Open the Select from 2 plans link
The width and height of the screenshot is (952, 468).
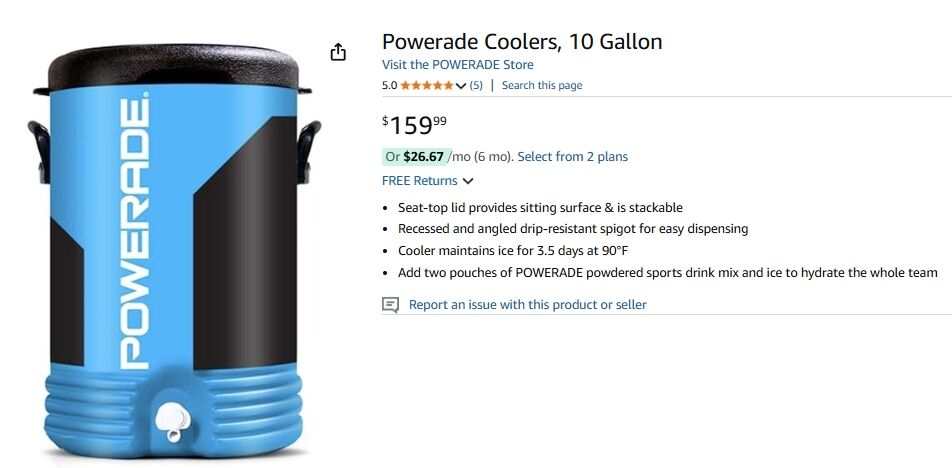(x=572, y=157)
